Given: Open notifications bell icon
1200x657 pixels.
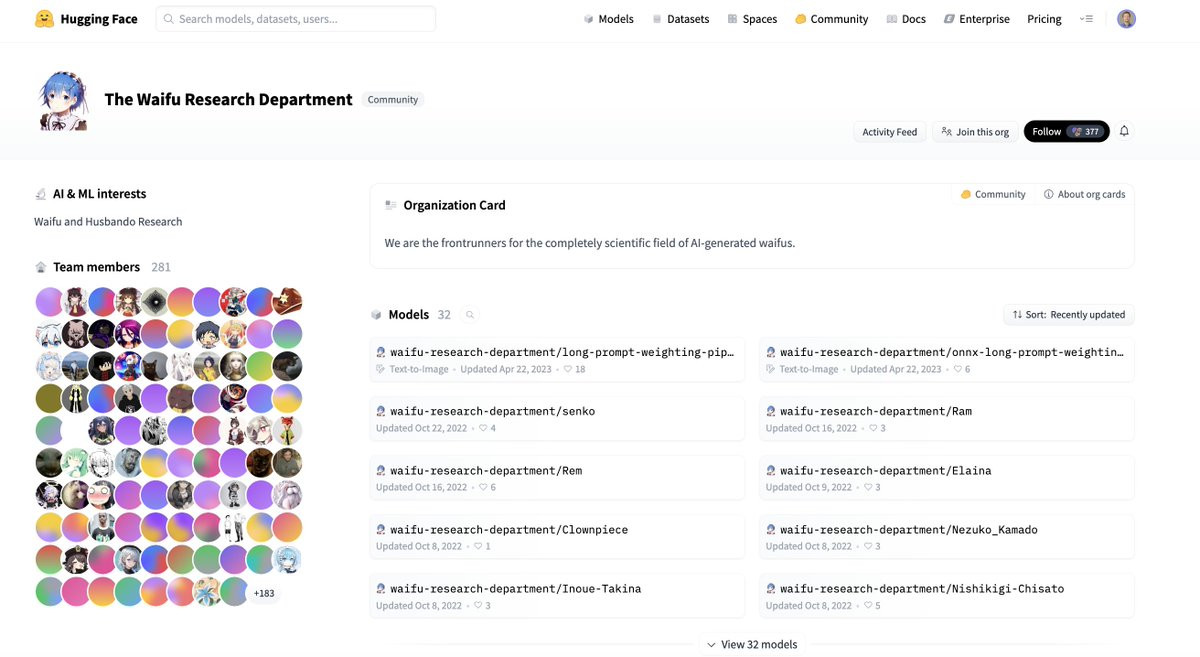Looking at the screenshot, I should [1124, 131].
